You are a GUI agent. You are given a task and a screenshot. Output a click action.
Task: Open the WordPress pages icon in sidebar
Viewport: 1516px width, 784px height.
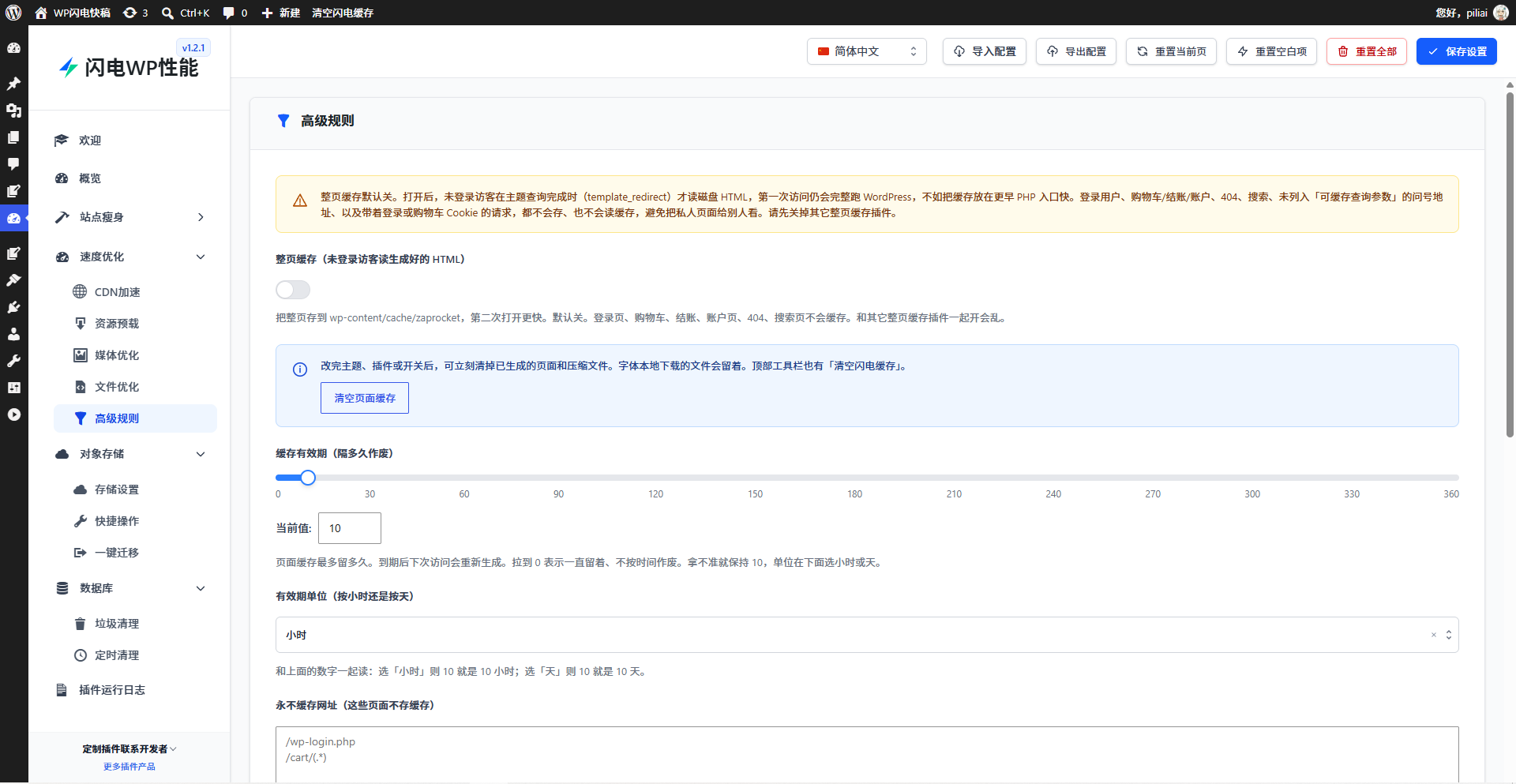point(13,137)
